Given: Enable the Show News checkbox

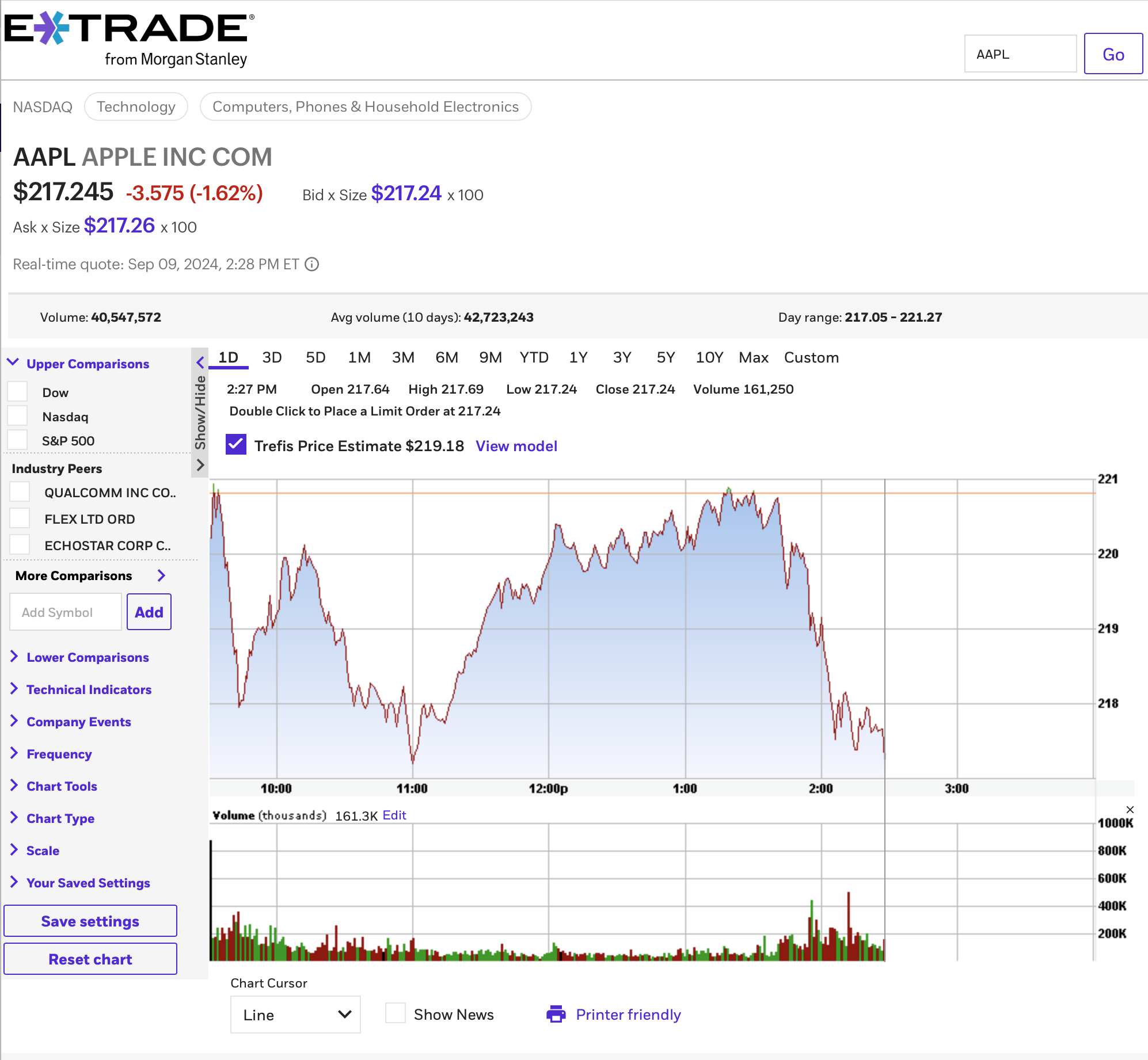Looking at the screenshot, I should [x=396, y=1013].
